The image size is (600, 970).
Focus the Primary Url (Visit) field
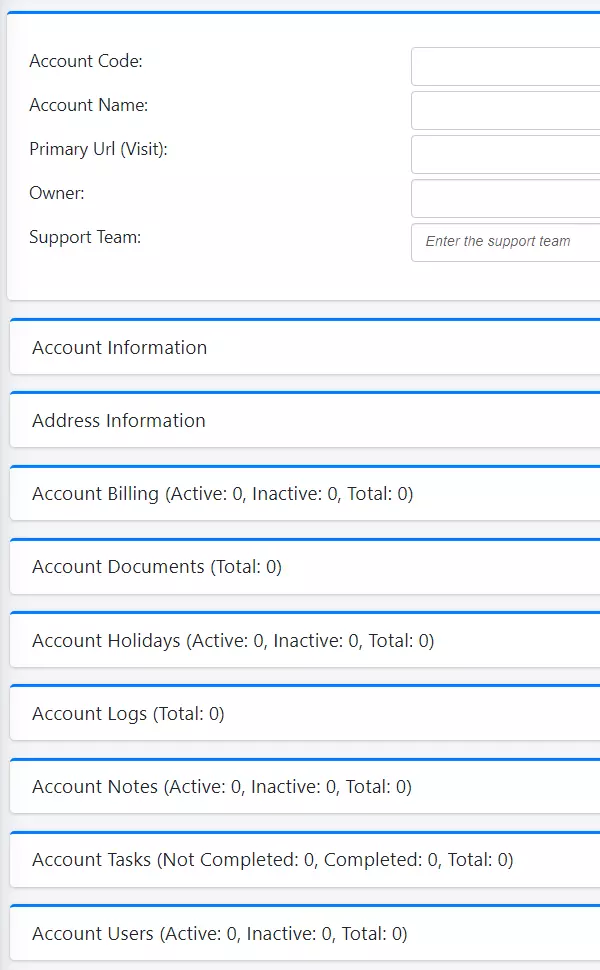pos(506,154)
